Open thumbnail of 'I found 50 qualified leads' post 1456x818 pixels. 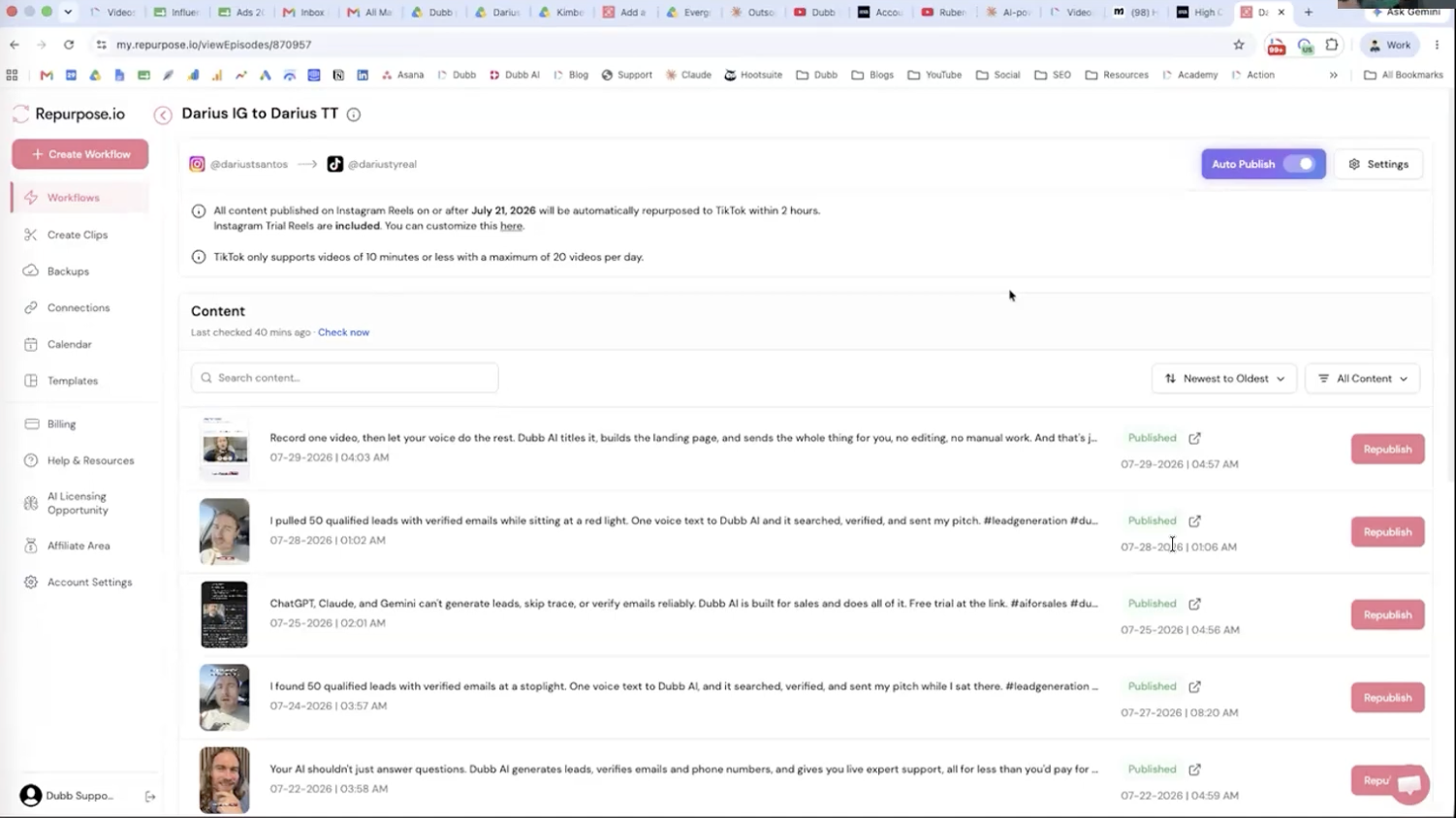coord(224,697)
